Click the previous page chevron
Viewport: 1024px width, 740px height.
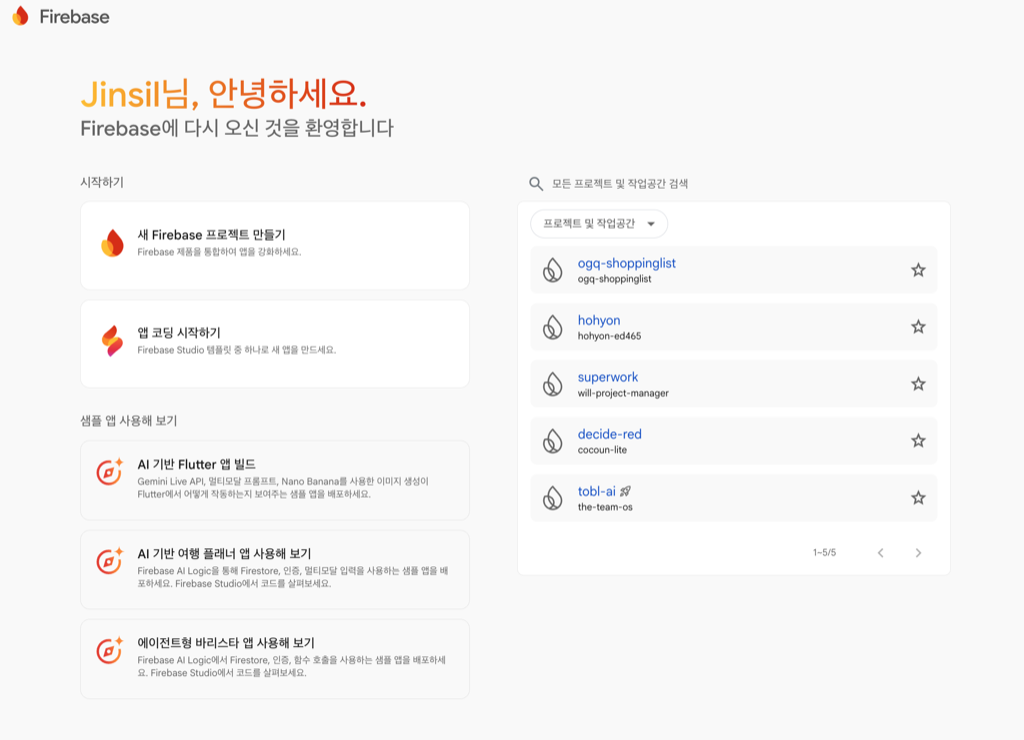tap(881, 551)
